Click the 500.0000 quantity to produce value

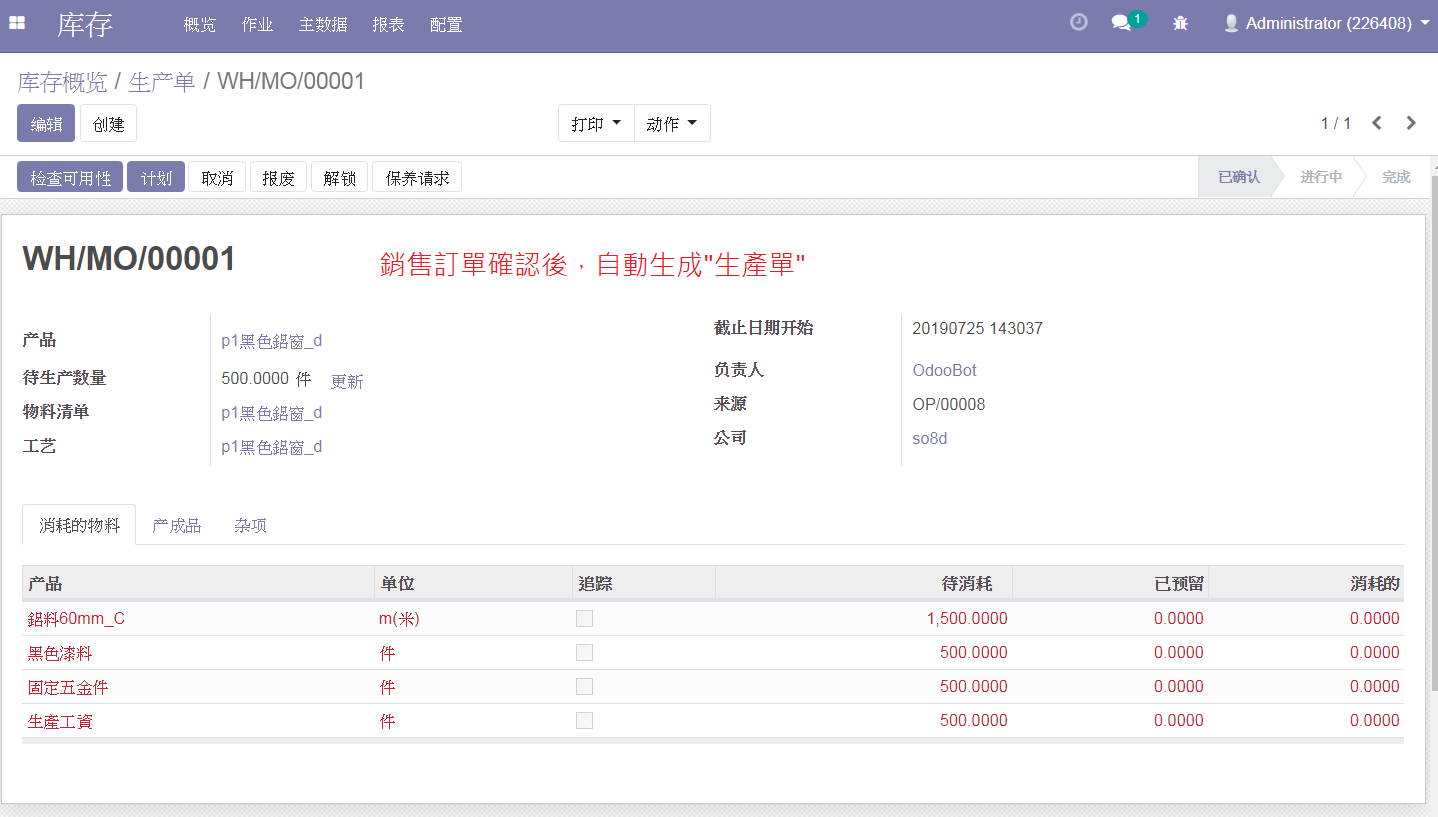(257, 380)
